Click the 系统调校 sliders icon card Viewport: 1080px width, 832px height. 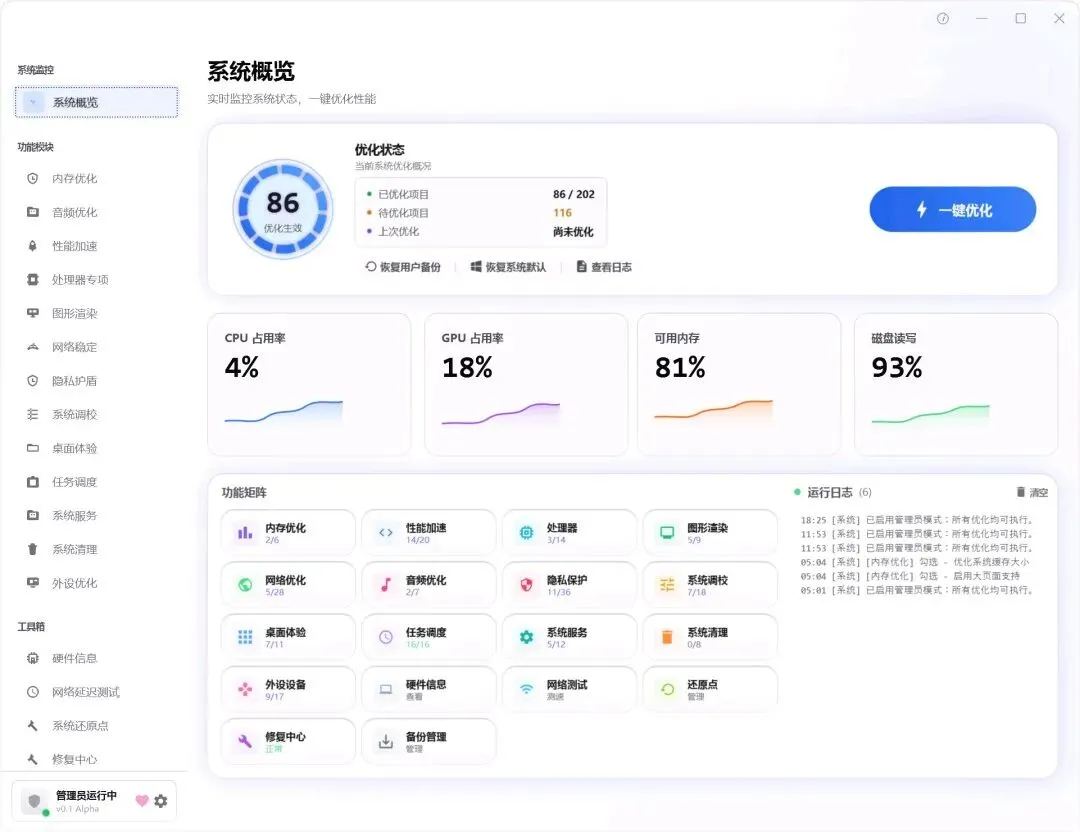click(x=710, y=585)
